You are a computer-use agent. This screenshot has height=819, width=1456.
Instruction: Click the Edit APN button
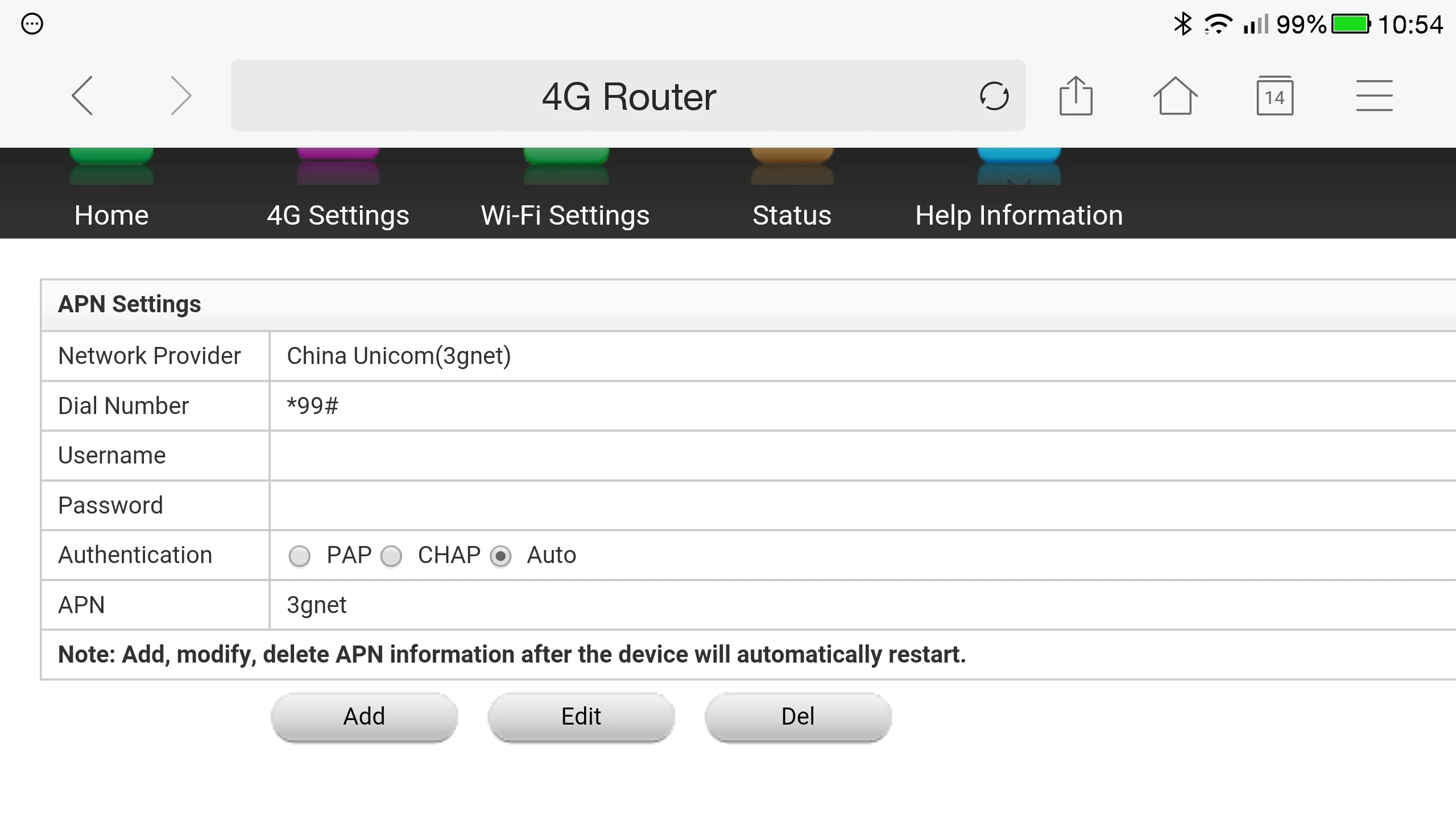pos(581,716)
